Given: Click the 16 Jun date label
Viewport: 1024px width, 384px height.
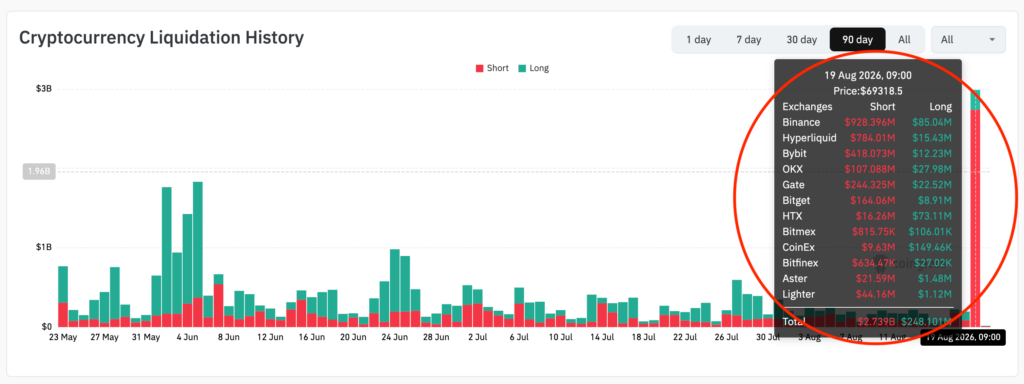Looking at the screenshot, I should tap(312, 338).
